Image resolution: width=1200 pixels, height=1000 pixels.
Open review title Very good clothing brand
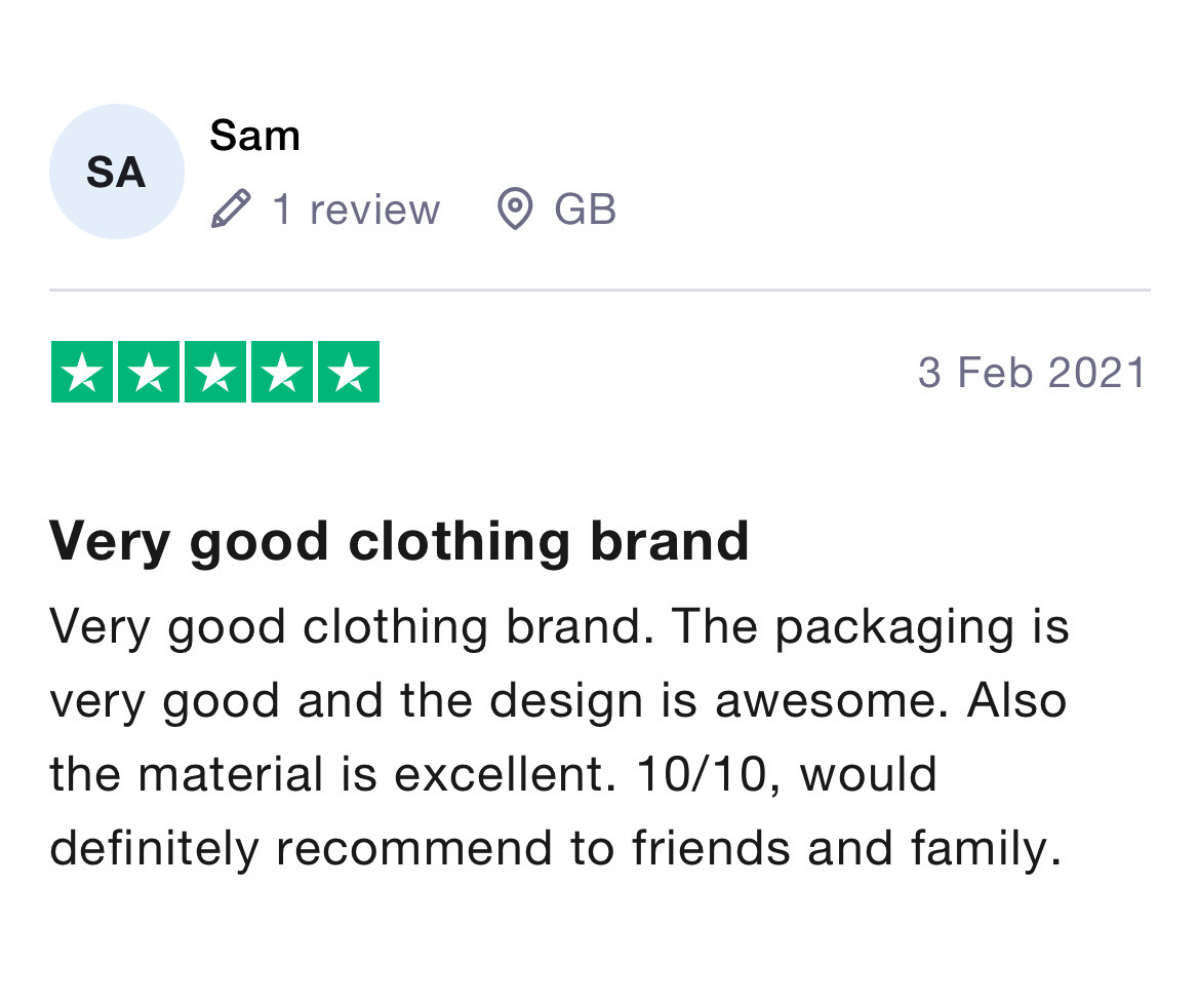[x=400, y=541]
